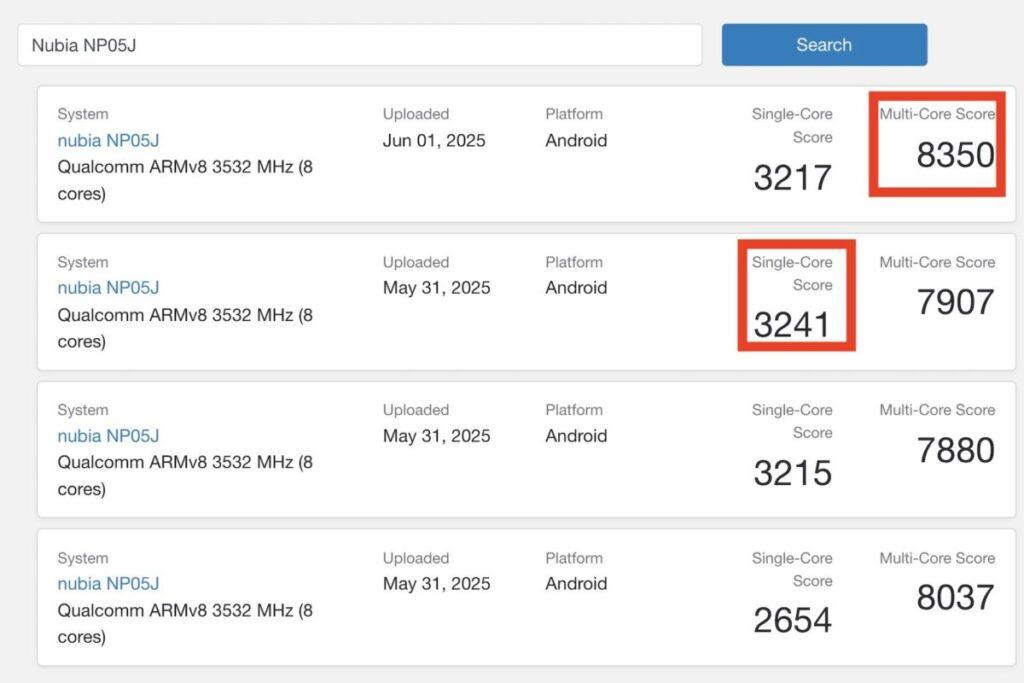Click the Single-Core Score header in first row
The width and height of the screenshot is (1024, 683).
tap(793, 126)
